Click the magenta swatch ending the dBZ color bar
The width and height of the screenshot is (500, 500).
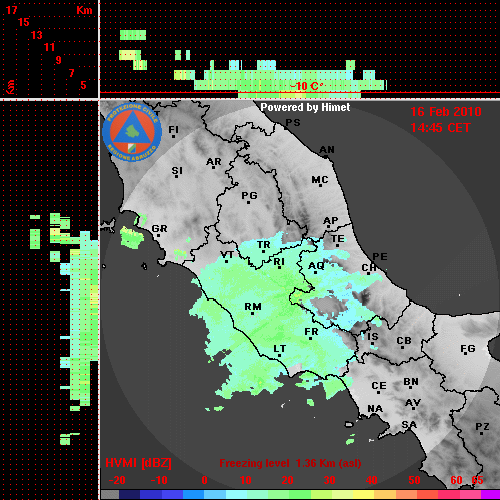tap(491, 494)
